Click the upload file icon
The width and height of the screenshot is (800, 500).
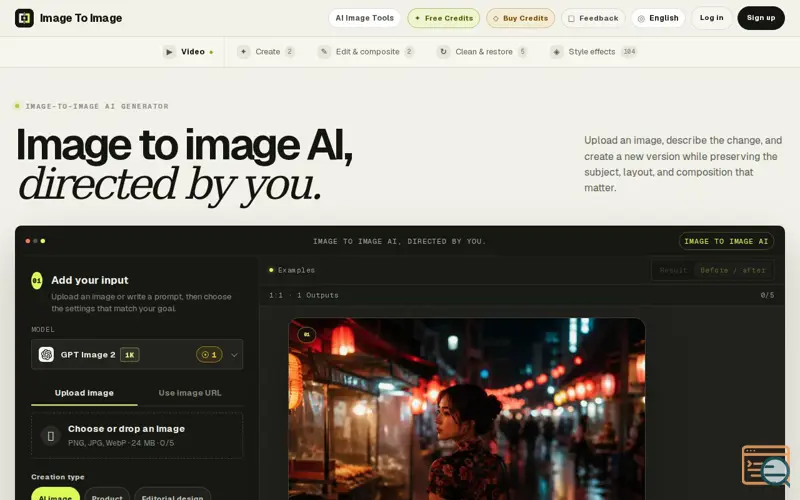(51, 436)
